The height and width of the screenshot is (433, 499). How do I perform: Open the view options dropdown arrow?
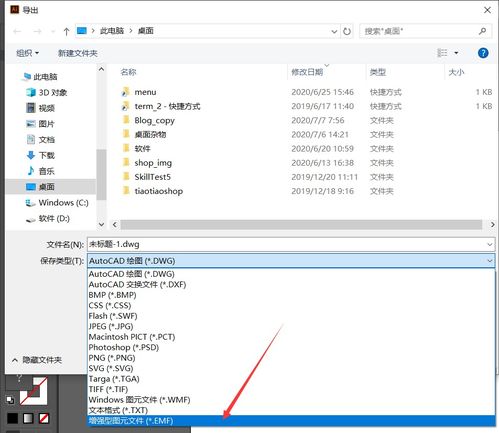[456, 53]
